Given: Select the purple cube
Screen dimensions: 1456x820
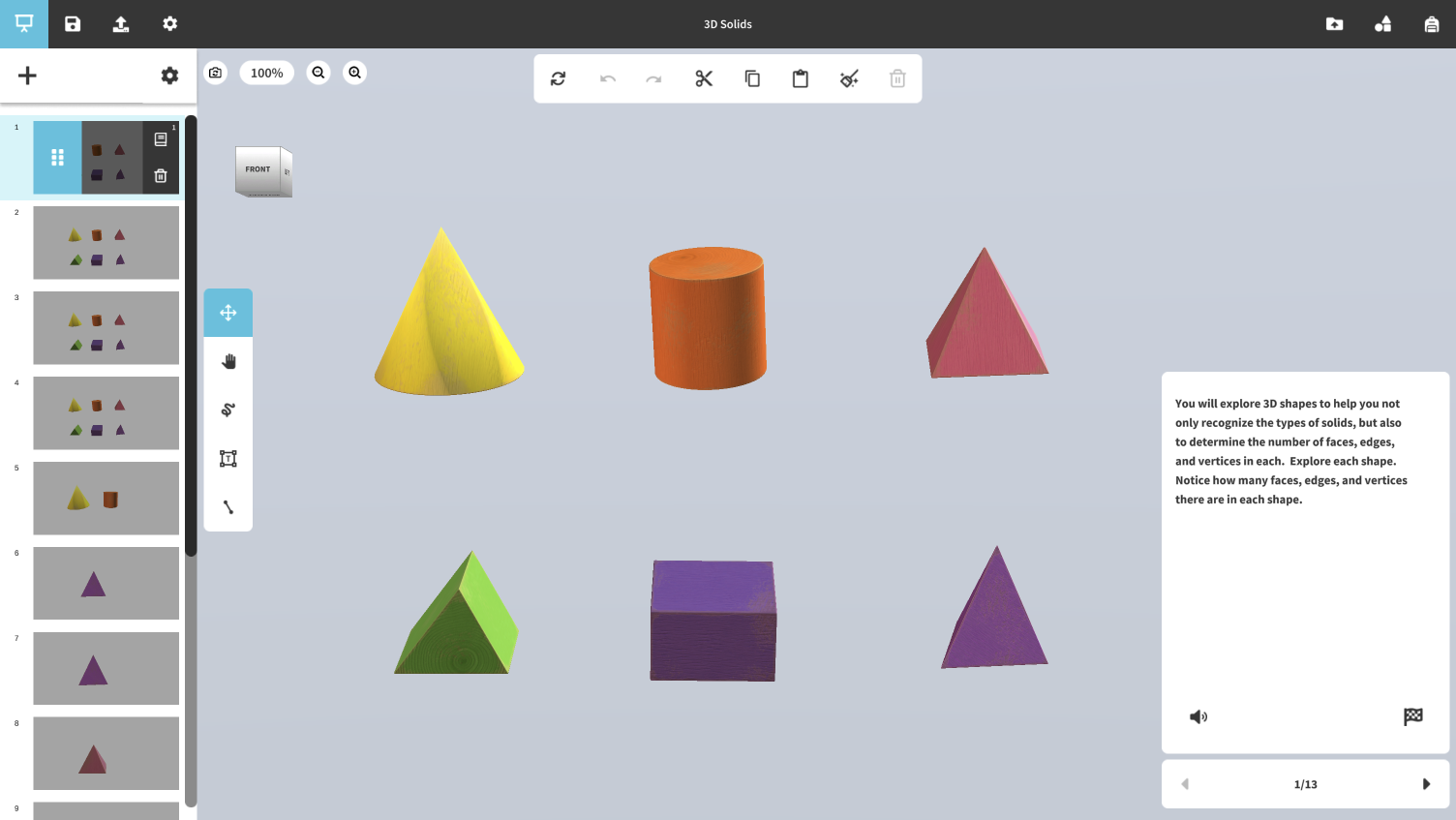Looking at the screenshot, I should click(713, 621).
